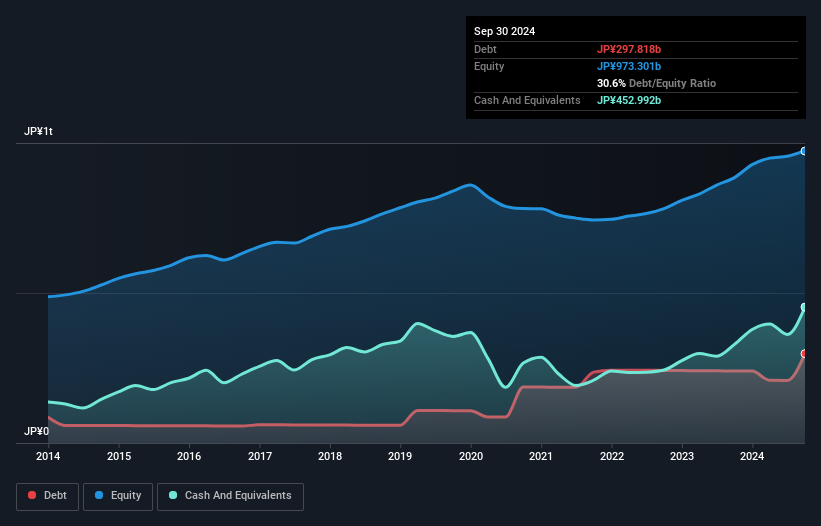Click the JP¥0 y-axis label

36,432
